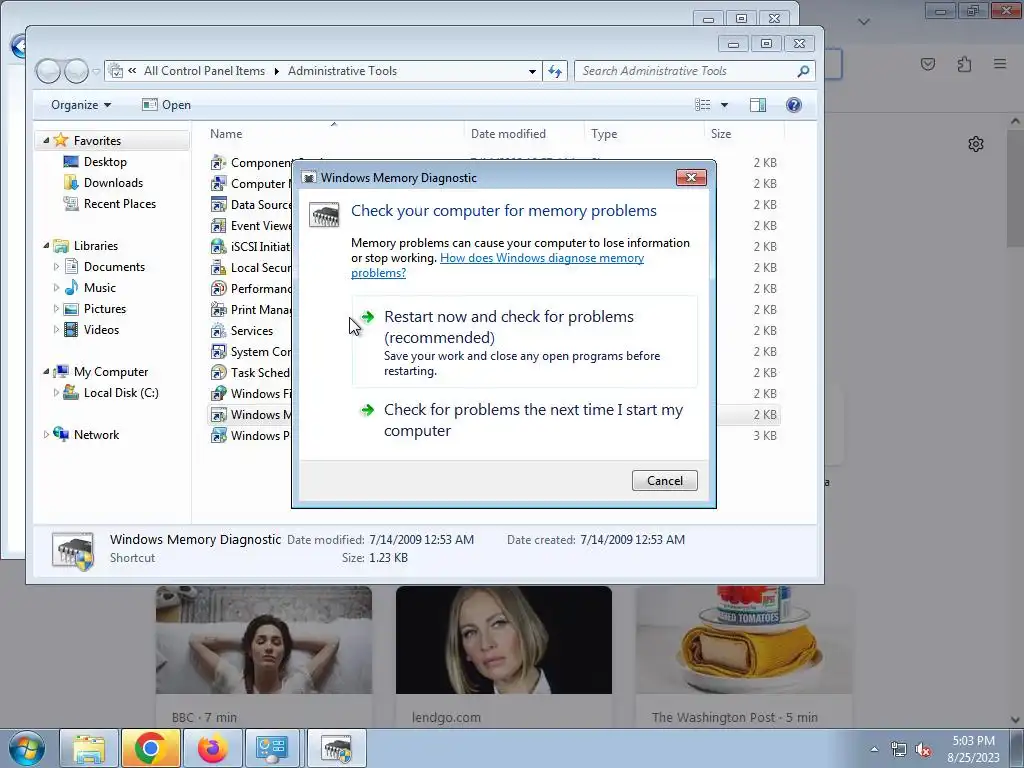The image size is (1024, 768).
Task: Open Chrome from taskbar
Action: coord(150,748)
